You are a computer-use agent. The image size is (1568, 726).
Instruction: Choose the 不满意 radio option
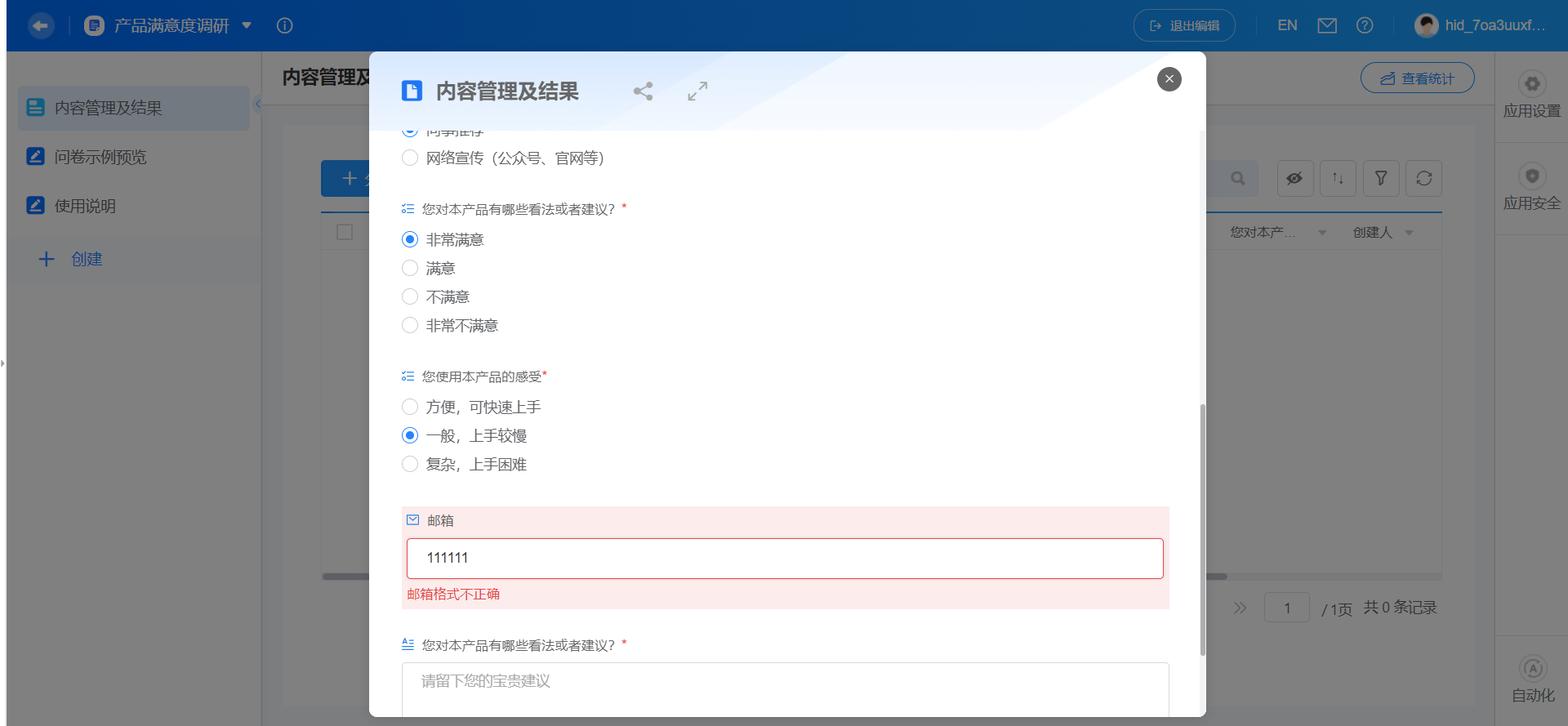click(410, 296)
